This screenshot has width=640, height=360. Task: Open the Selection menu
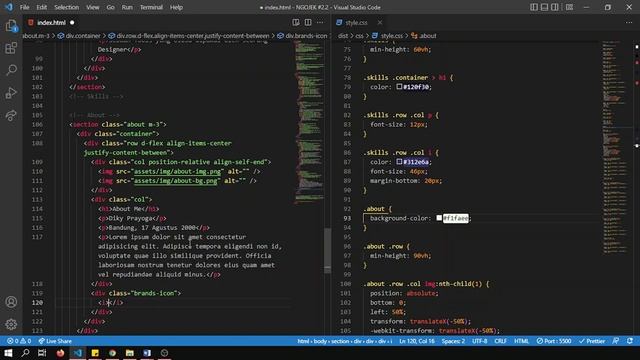67,7
